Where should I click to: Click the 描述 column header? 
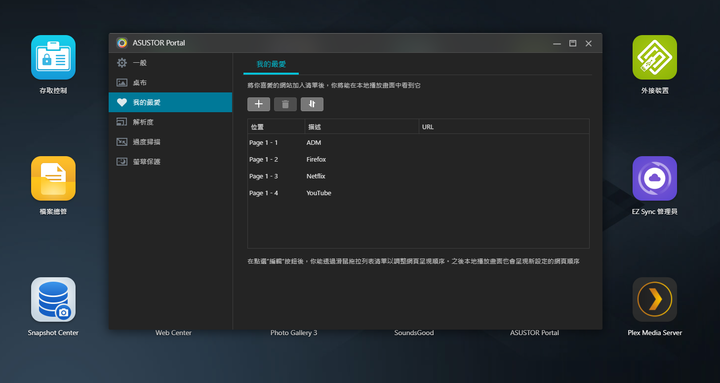coord(362,127)
